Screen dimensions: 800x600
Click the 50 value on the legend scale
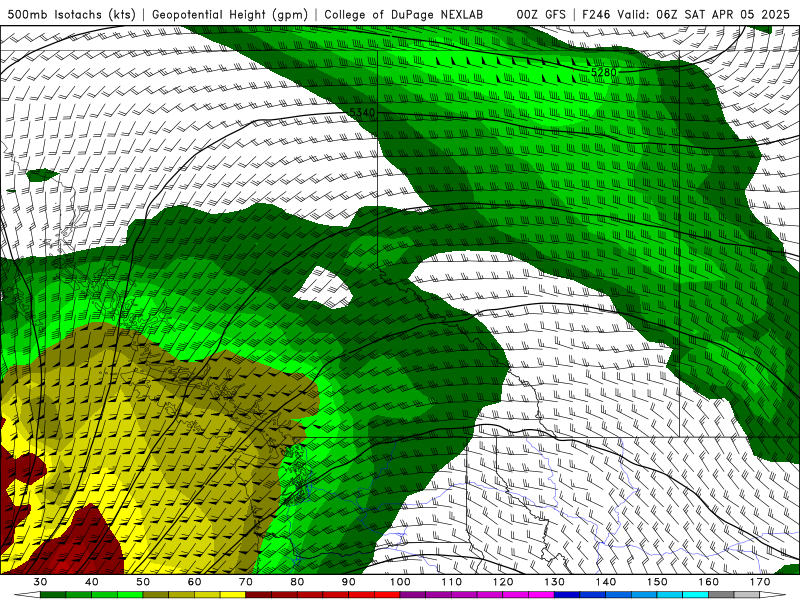coord(143,582)
